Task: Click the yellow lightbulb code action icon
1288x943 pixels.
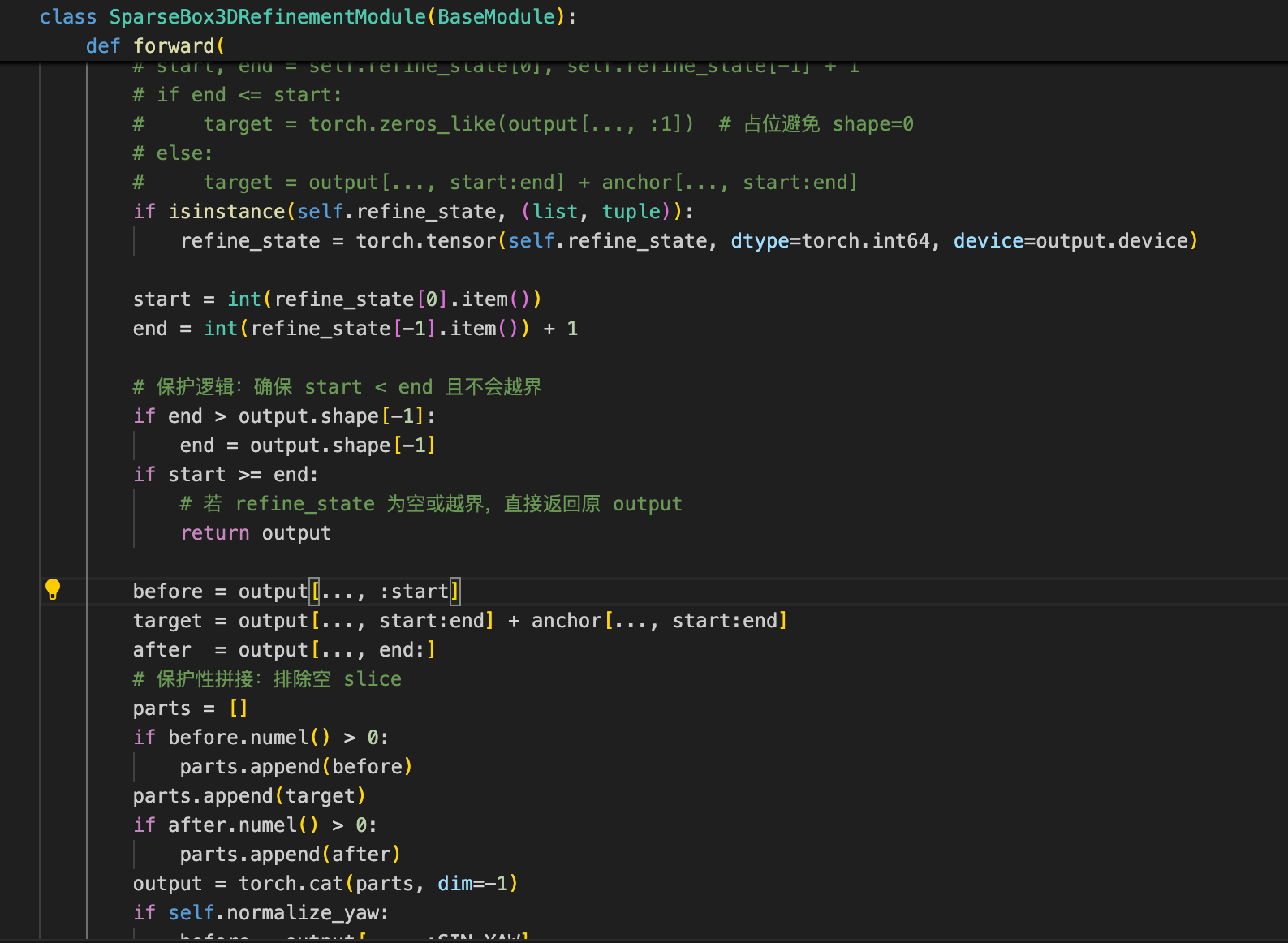Action: (x=53, y=589)
